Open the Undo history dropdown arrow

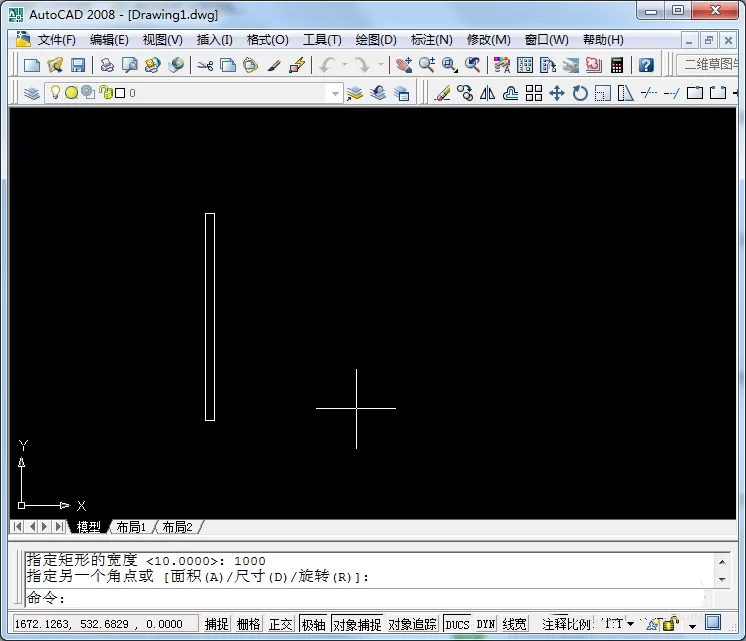pyautogui.click(x=344, y=65)
